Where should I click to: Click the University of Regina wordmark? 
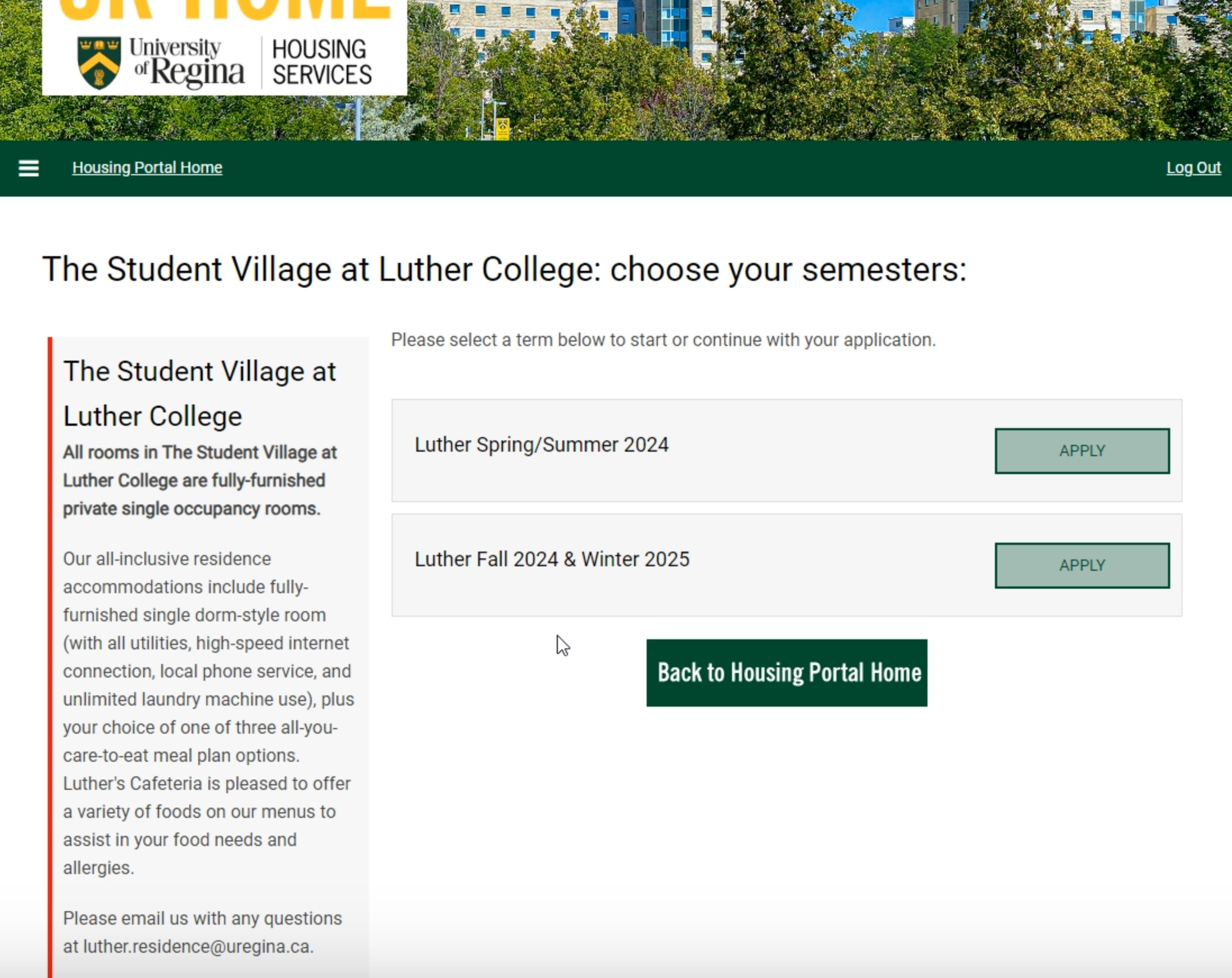point(187,63)
